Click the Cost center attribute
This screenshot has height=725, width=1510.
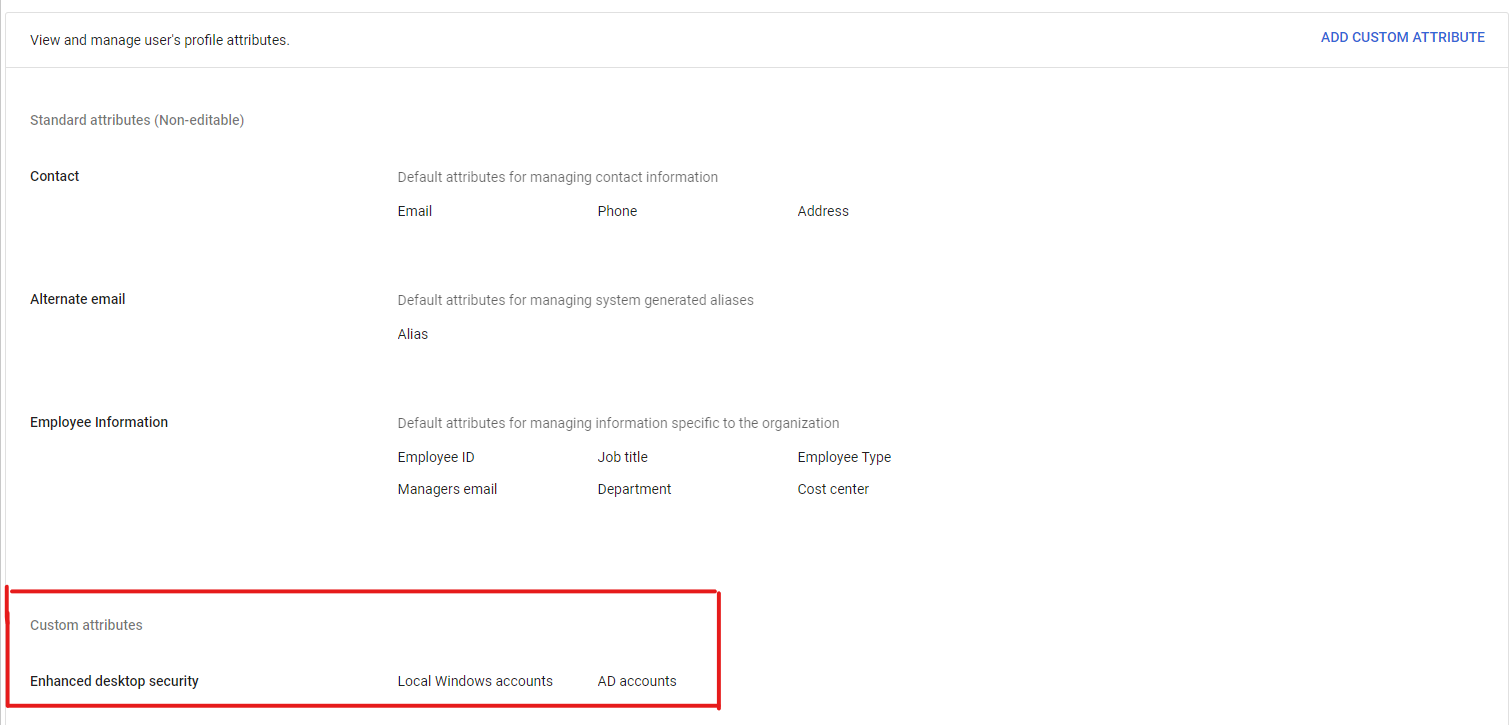coord(833,489)
